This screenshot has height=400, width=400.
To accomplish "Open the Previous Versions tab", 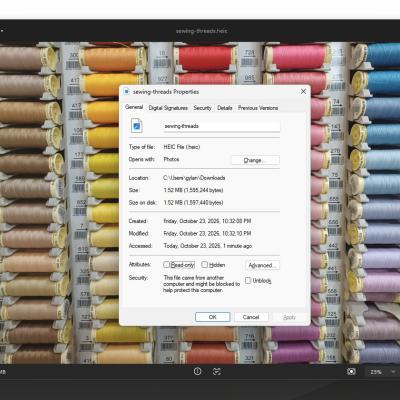I will tap(258, 108).
